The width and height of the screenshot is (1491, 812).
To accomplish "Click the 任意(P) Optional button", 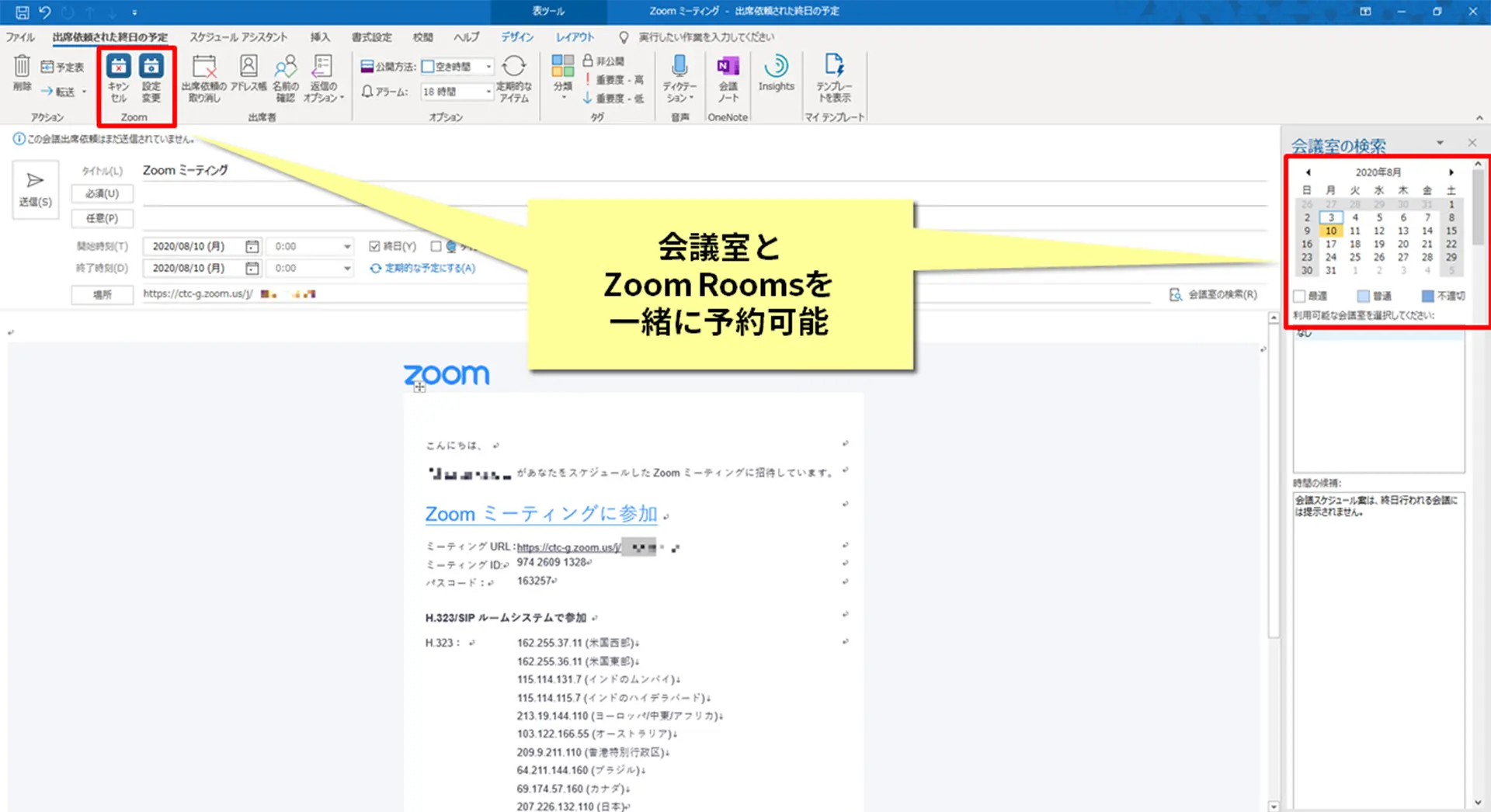I will point(103,219).
